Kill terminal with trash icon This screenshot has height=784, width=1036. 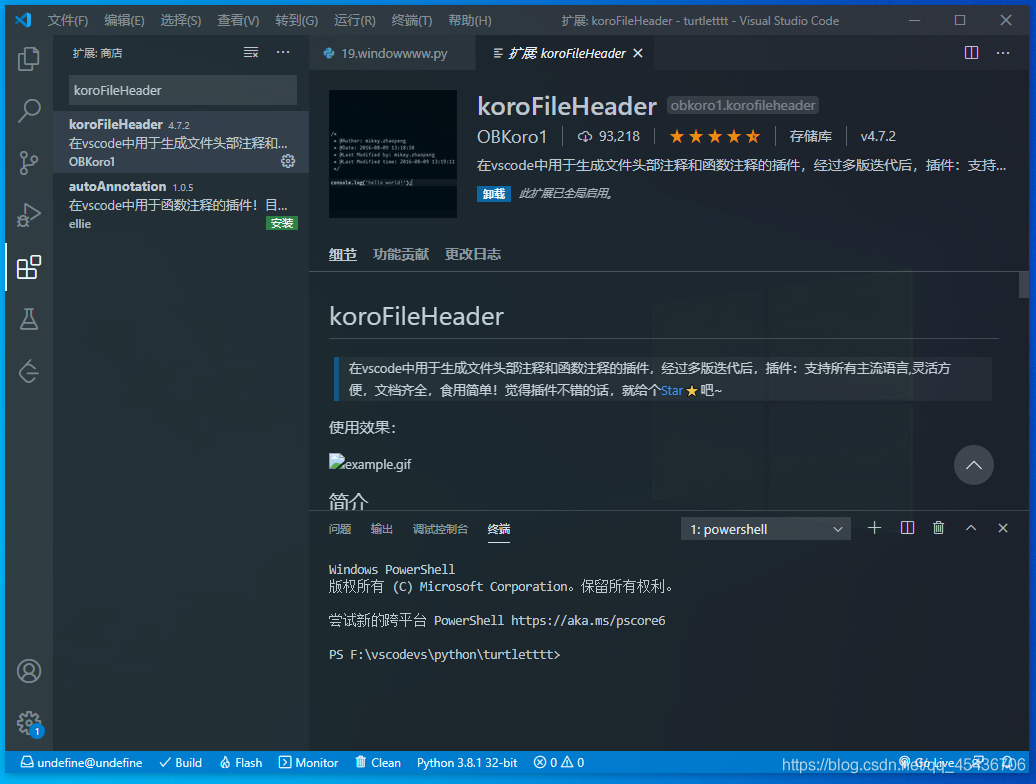[x=938, y=528]
